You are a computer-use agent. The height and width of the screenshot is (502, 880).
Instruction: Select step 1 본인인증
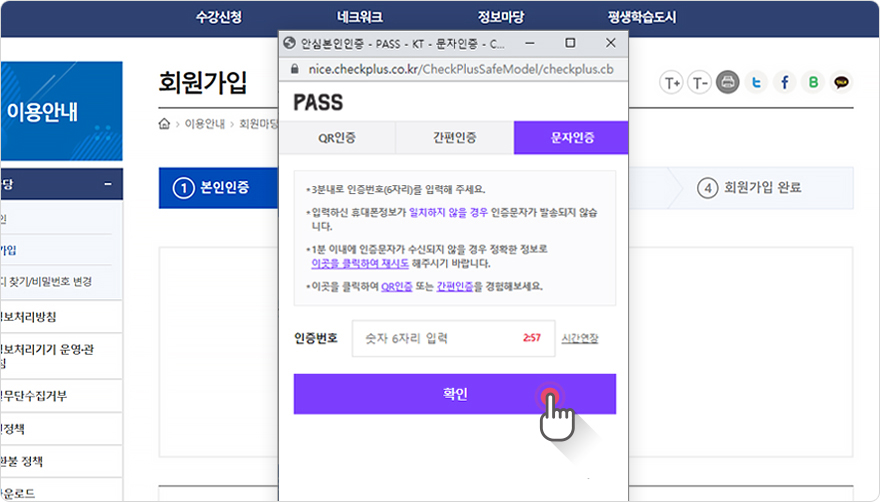click(218, 188)
